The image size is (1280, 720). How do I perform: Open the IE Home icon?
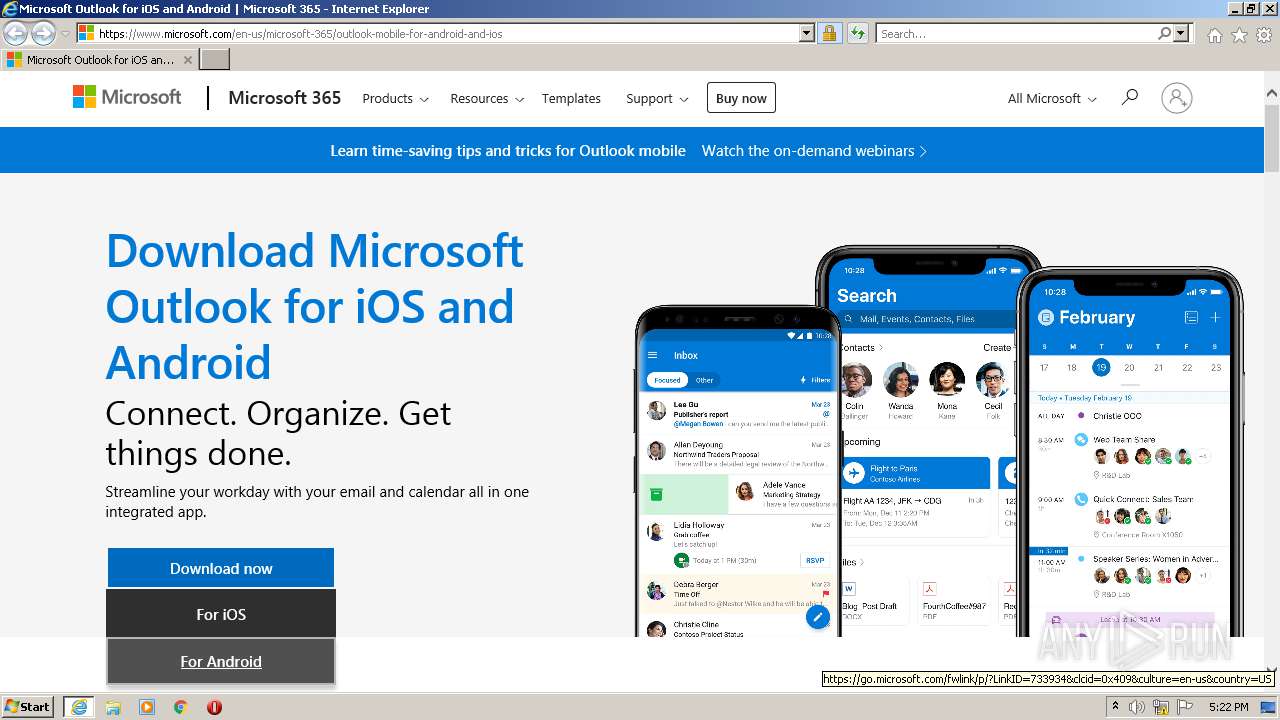(1214, 35)
